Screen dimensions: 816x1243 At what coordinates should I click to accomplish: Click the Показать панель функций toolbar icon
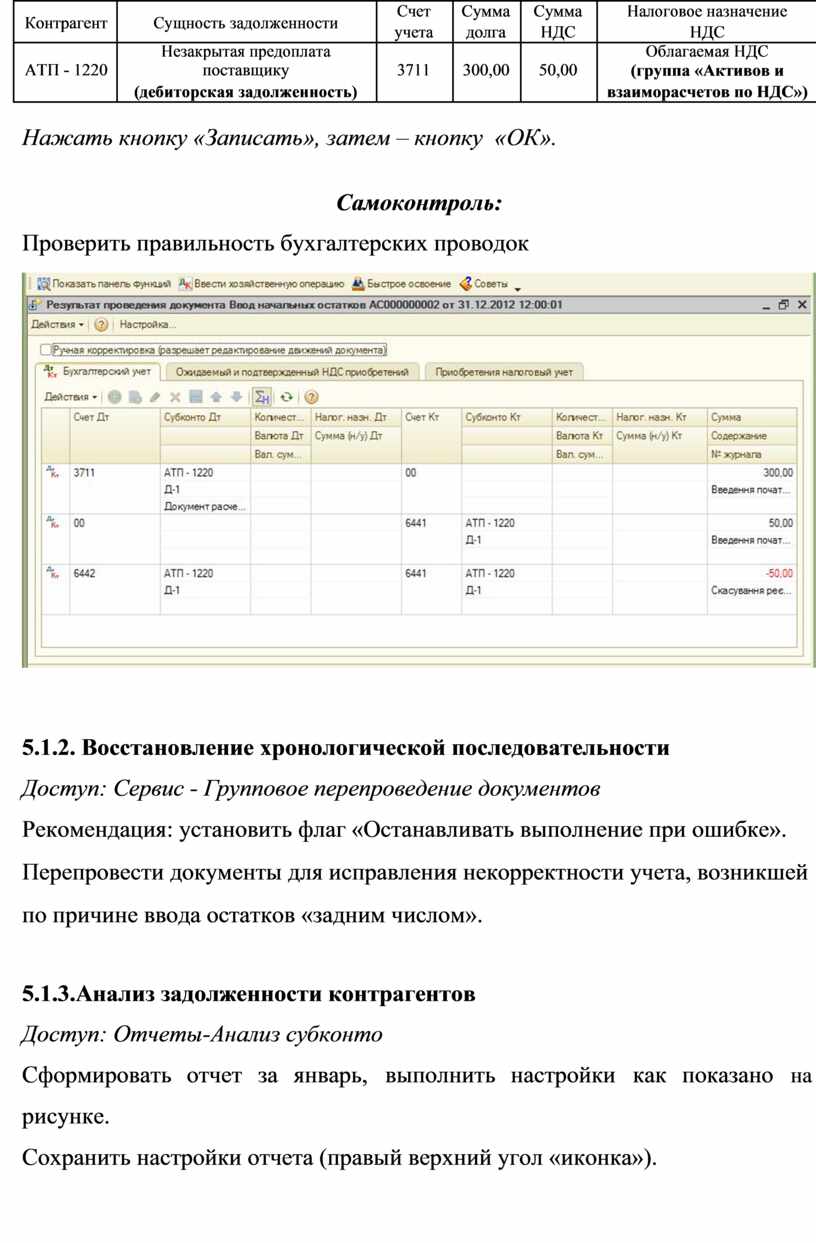tap(44, 283)
